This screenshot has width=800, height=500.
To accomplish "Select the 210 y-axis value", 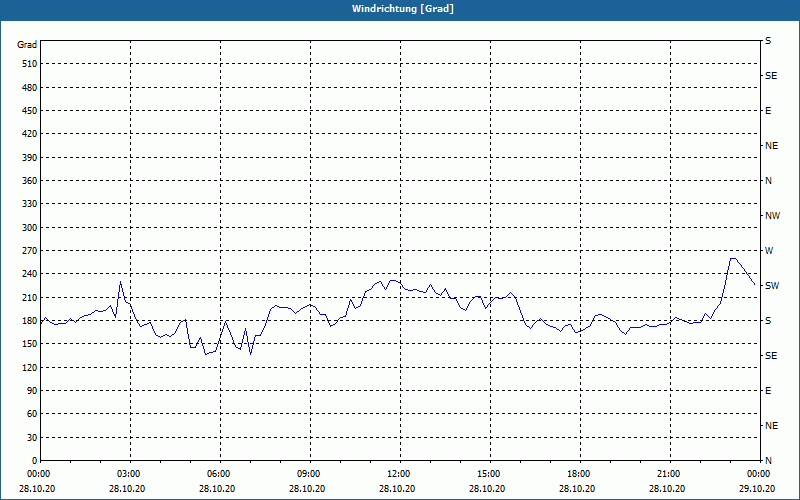I will click(30, 297).
